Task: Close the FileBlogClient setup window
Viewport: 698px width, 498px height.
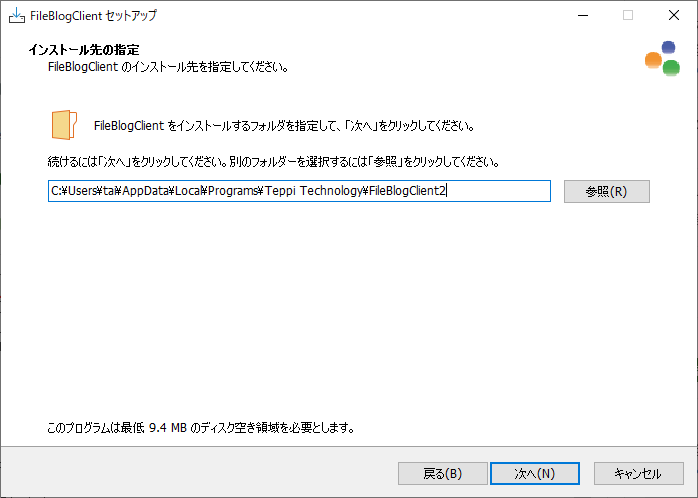Action: (x=675, y=16)
